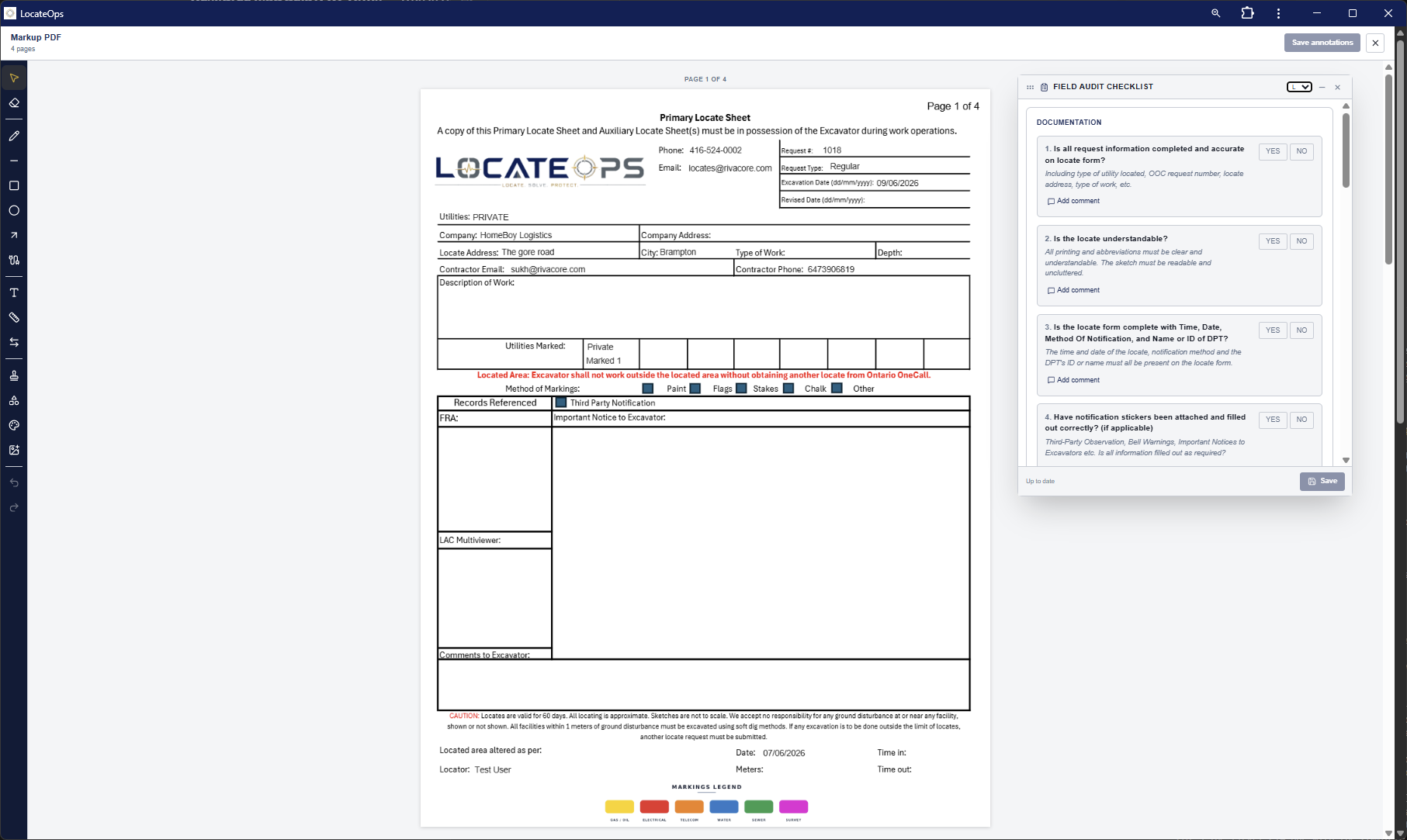The height and width of the screenshot is (840, 1407).
Task: Answer YES to question 3 locate form complete
Action: [x=1273, y=330]
